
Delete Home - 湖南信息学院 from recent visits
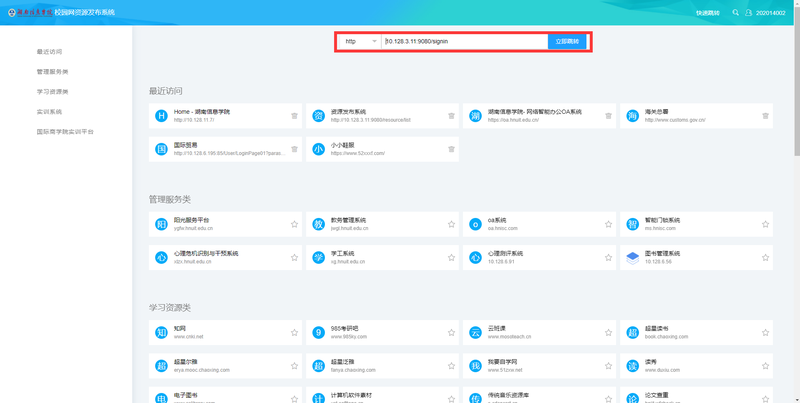(294, 116)
